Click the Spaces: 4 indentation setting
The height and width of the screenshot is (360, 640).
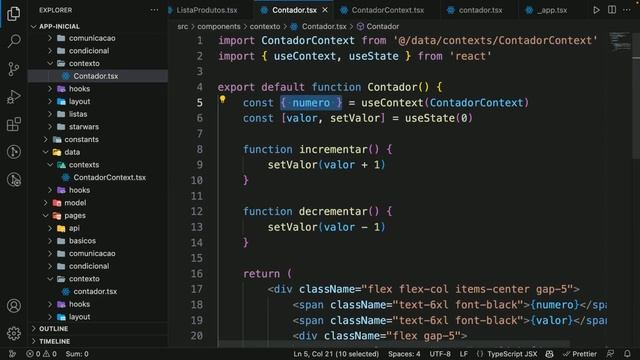404,354
